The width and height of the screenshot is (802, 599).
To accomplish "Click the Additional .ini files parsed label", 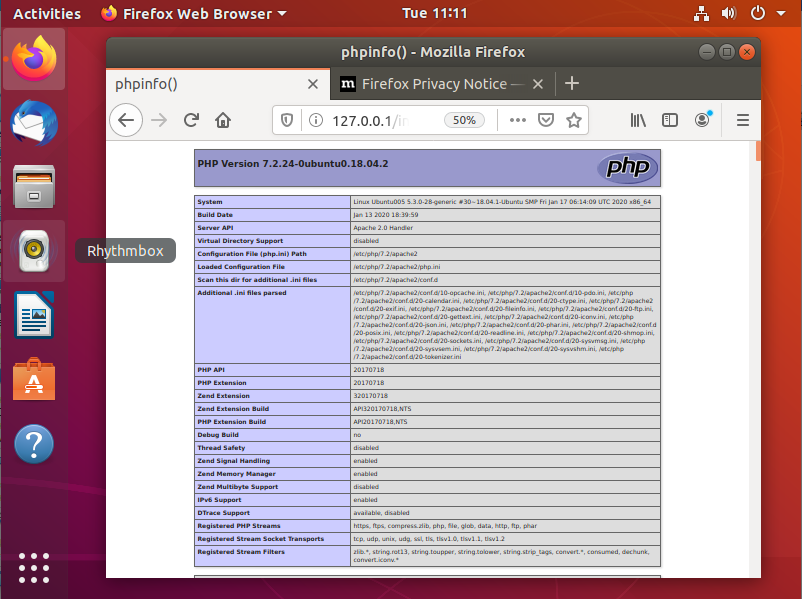I will tap(242, 293).
